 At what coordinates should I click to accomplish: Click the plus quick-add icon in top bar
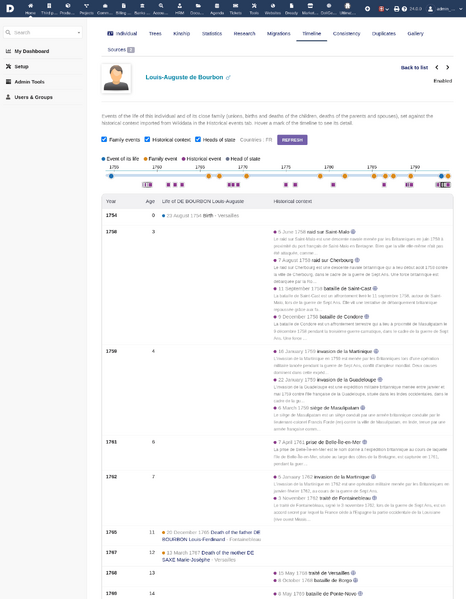click(x=367, y=8)
